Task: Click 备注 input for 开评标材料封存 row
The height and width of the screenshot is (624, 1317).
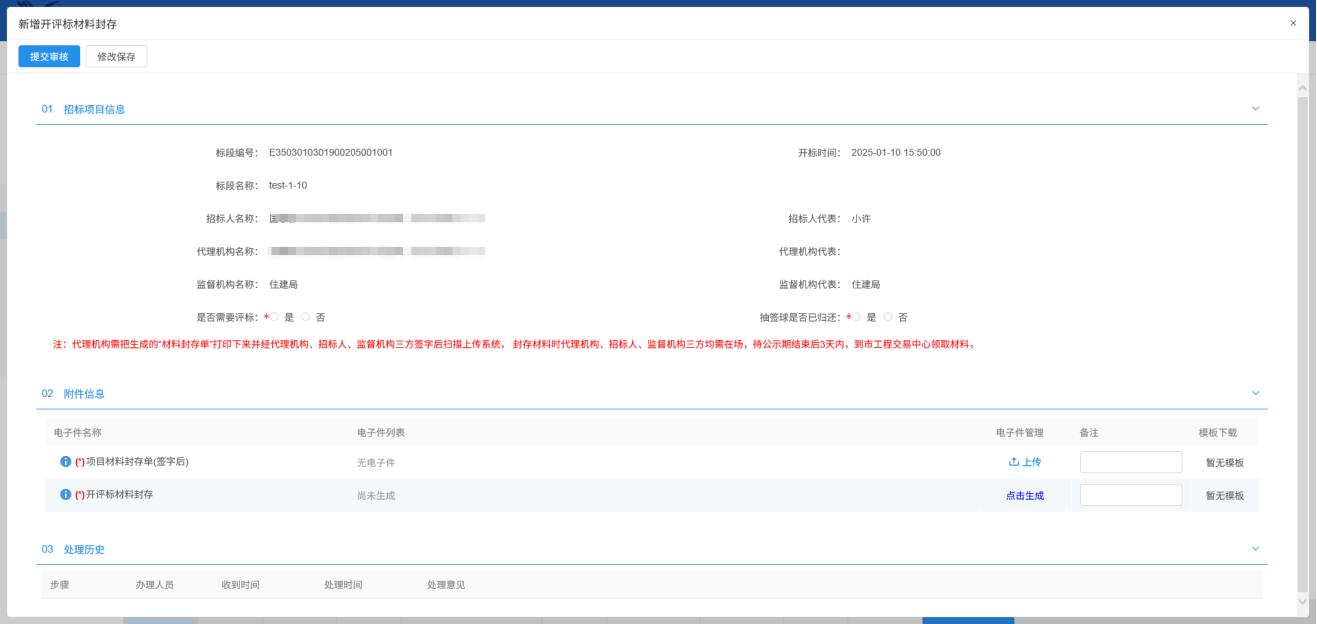Action: [x=1130, y=495]
